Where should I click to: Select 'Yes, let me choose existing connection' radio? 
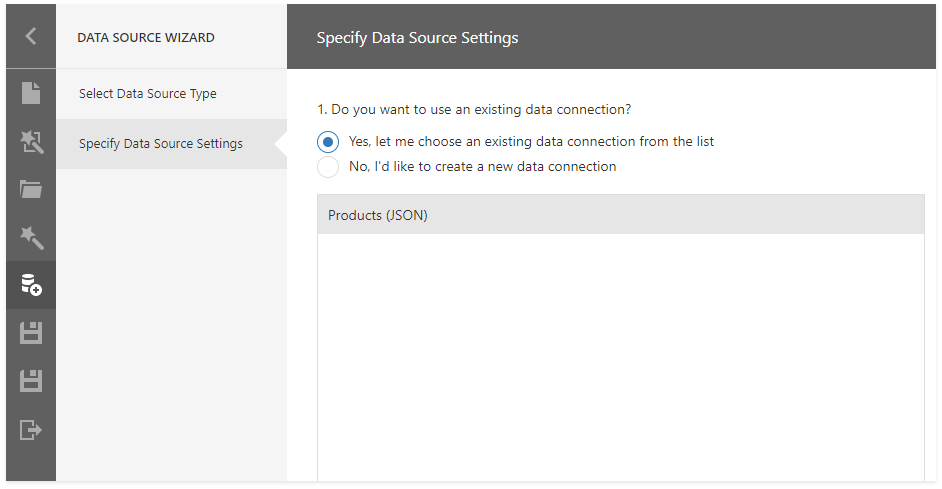click(x=328, y=142)
